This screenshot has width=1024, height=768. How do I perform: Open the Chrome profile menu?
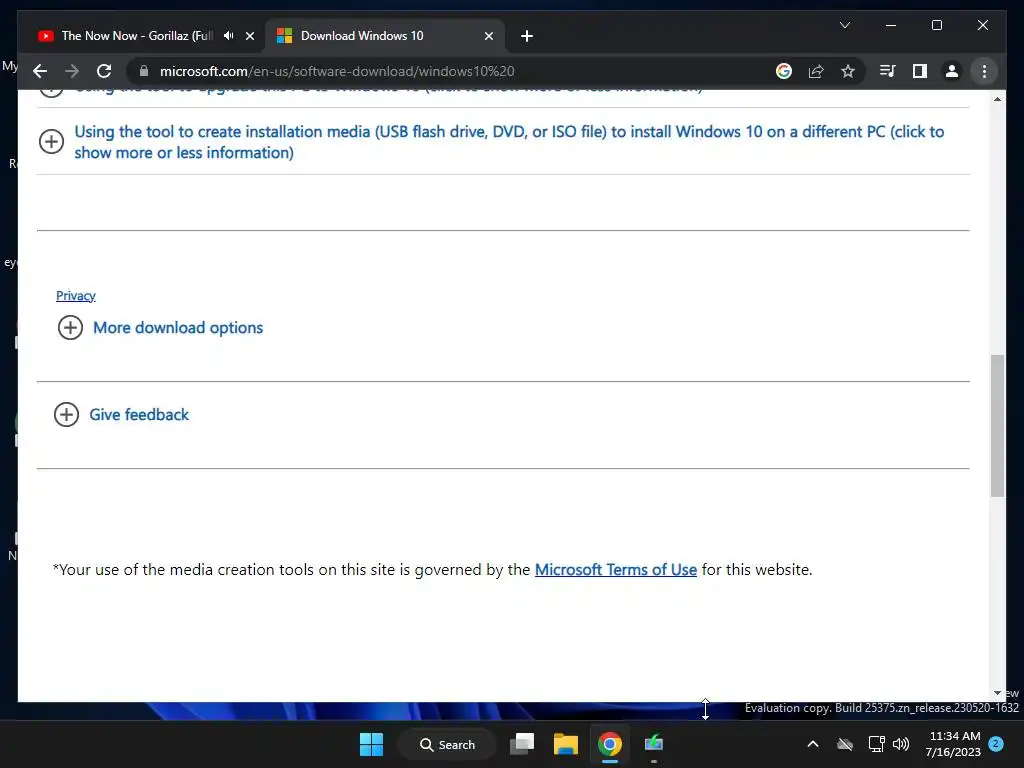tap(952, 71)
